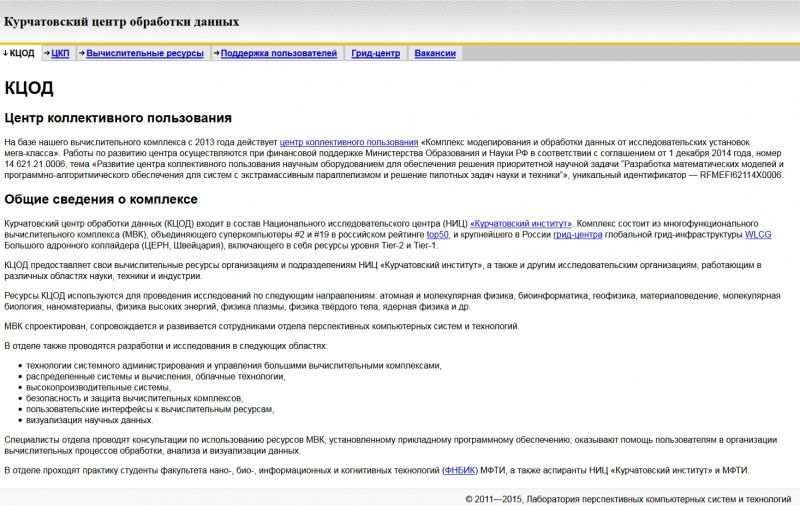The height and width of the screenshot is (505, 800).
Task: Click the arrow icon beside Поддержка пользователей
Action: pos(216,53)
